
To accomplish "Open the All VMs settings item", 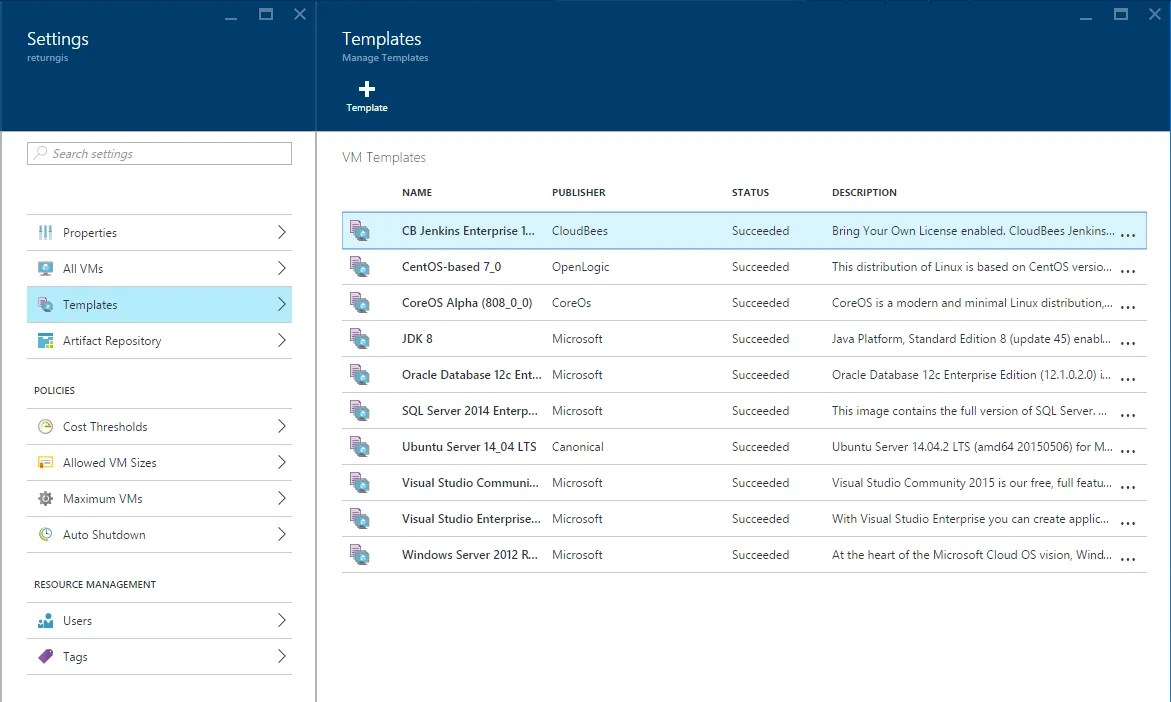I will [159, 268].
